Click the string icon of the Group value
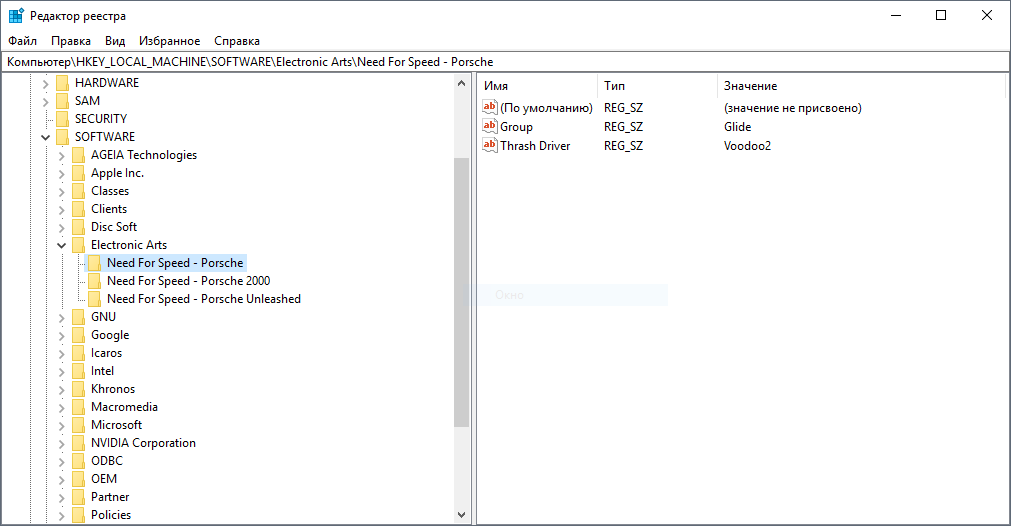Viewport: 1011px width, 526px height. 490,126
